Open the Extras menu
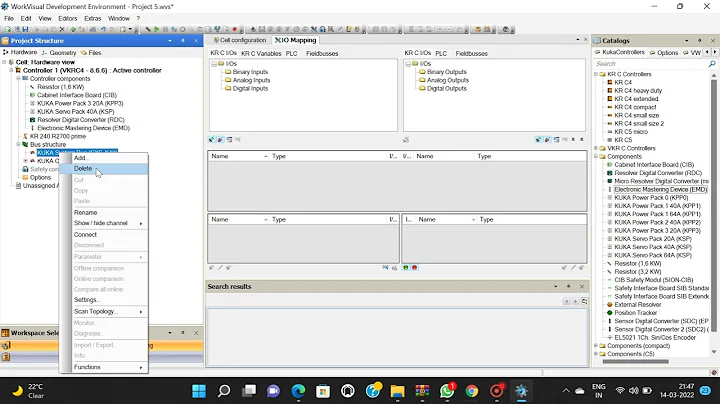Viewport: 720px width, 404px height. coord(92,18)
